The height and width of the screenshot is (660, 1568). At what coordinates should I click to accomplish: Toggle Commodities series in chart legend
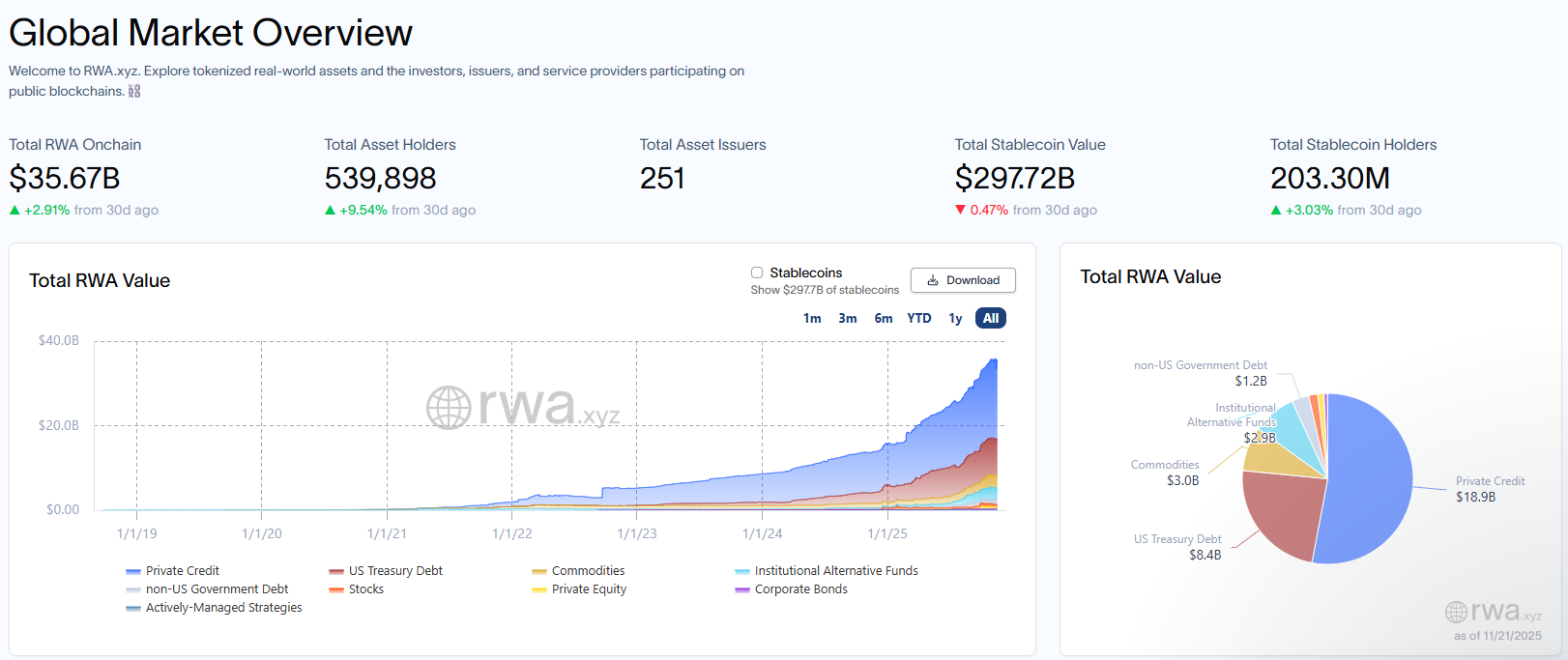587,571
